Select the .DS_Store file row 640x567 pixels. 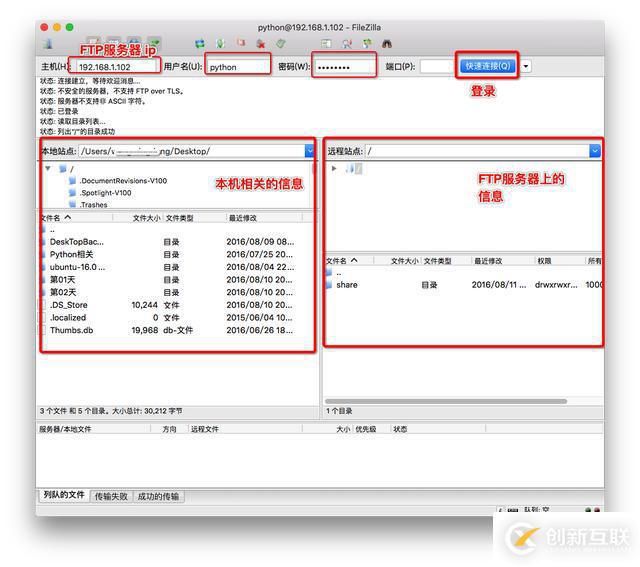178,305
